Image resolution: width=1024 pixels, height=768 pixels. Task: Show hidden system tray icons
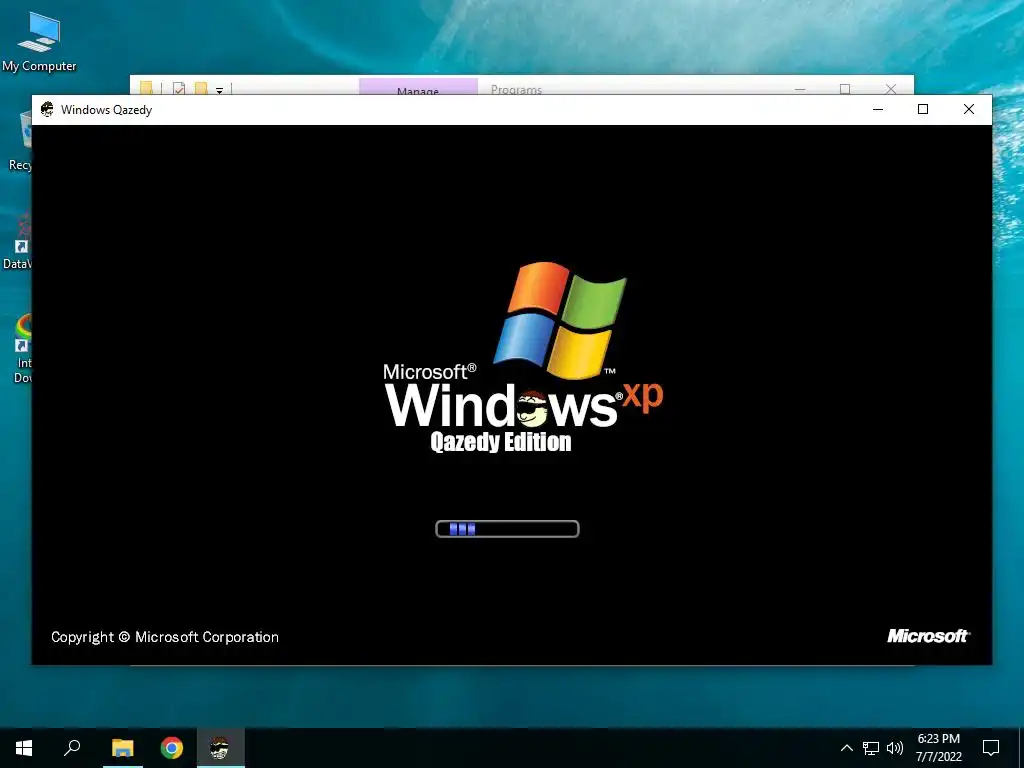[846, 748]
